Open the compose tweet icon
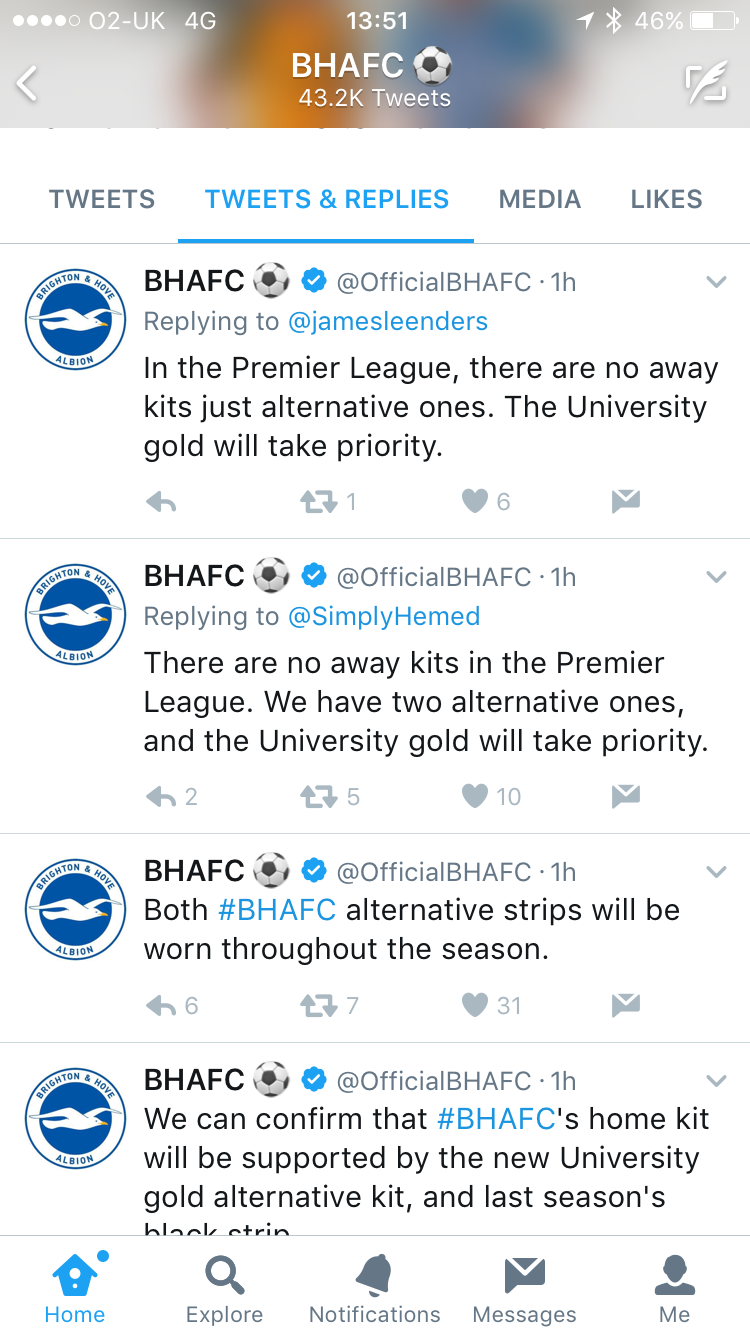 (x=705, y=84)
